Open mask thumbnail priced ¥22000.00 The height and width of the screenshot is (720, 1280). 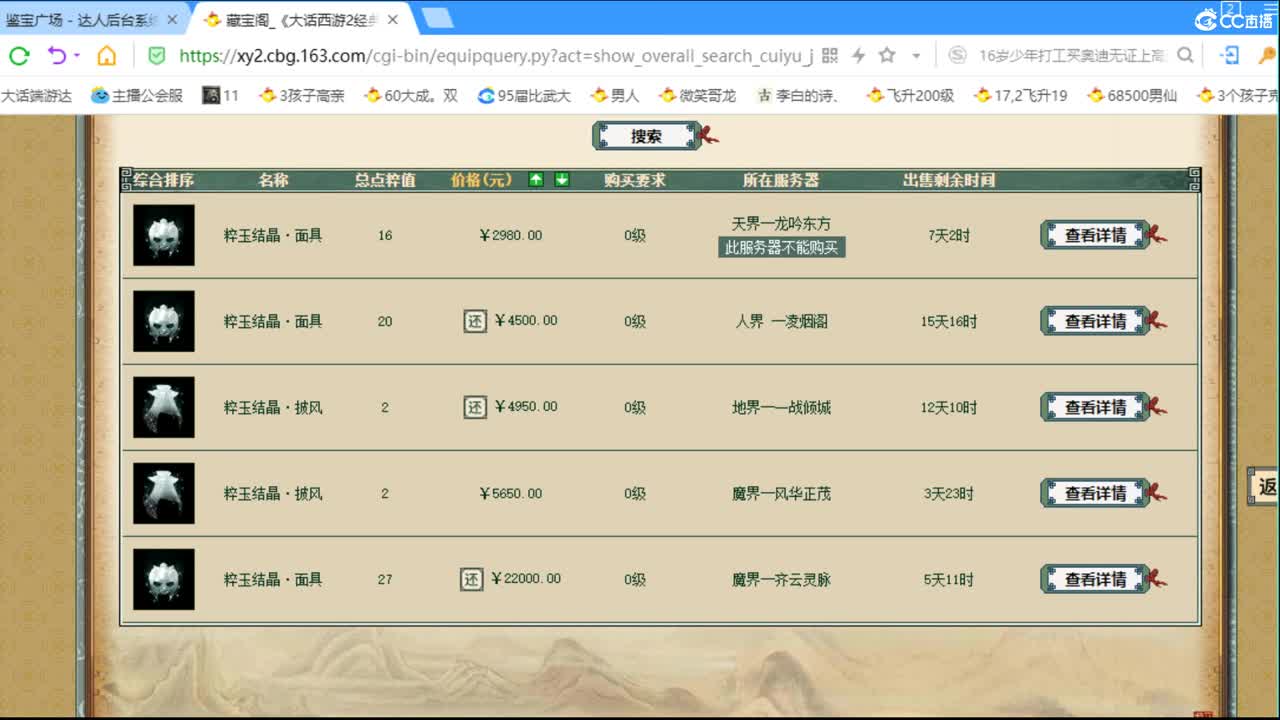164,579
